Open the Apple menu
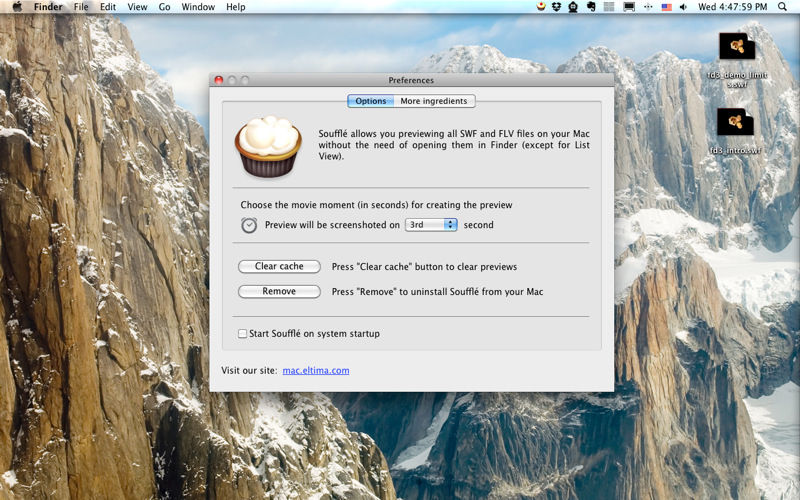 [17, 7]
